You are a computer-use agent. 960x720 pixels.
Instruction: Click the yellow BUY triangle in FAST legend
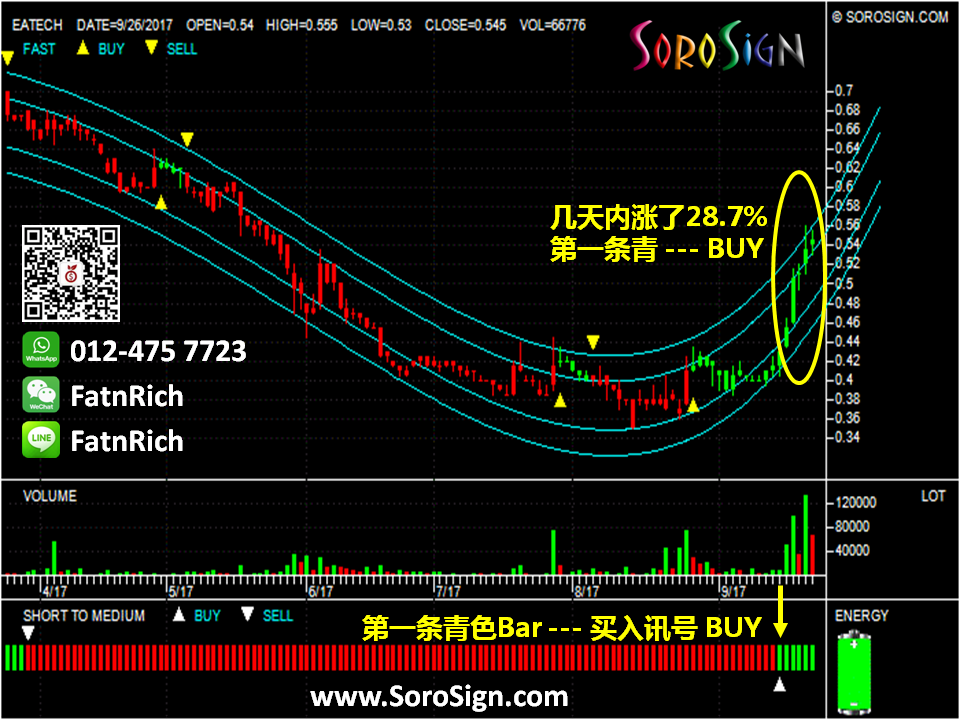pyautogui.click(x=83, y=48)
